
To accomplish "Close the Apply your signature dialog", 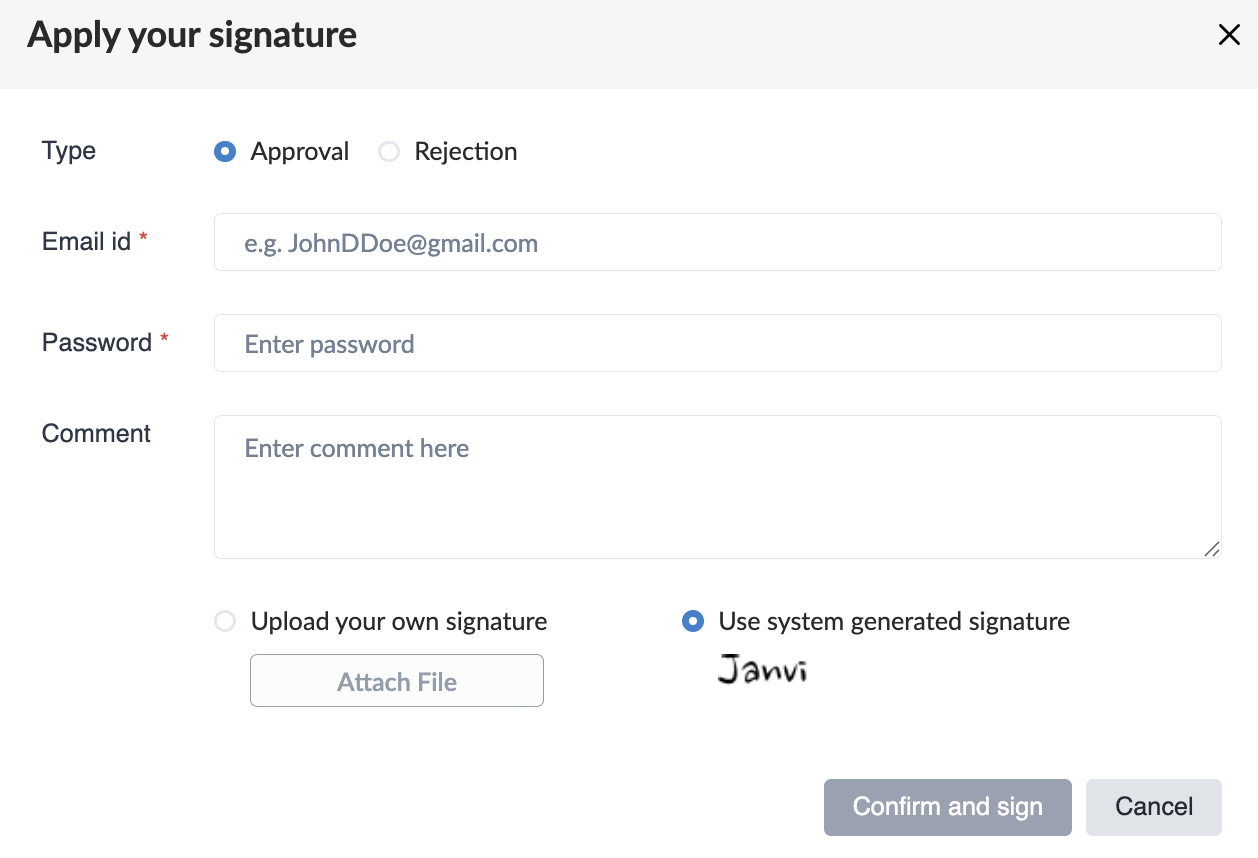I will (x=1229, y=36).
